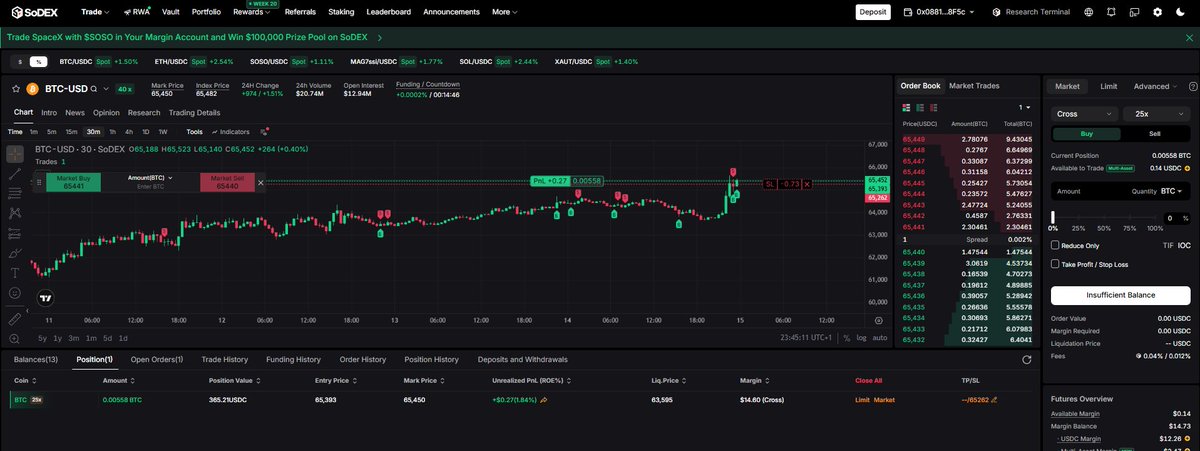The width and height of the screenshot is (1200, 451).
Task: Select the trend line drawing tool
Action: [x=15, y=174]
